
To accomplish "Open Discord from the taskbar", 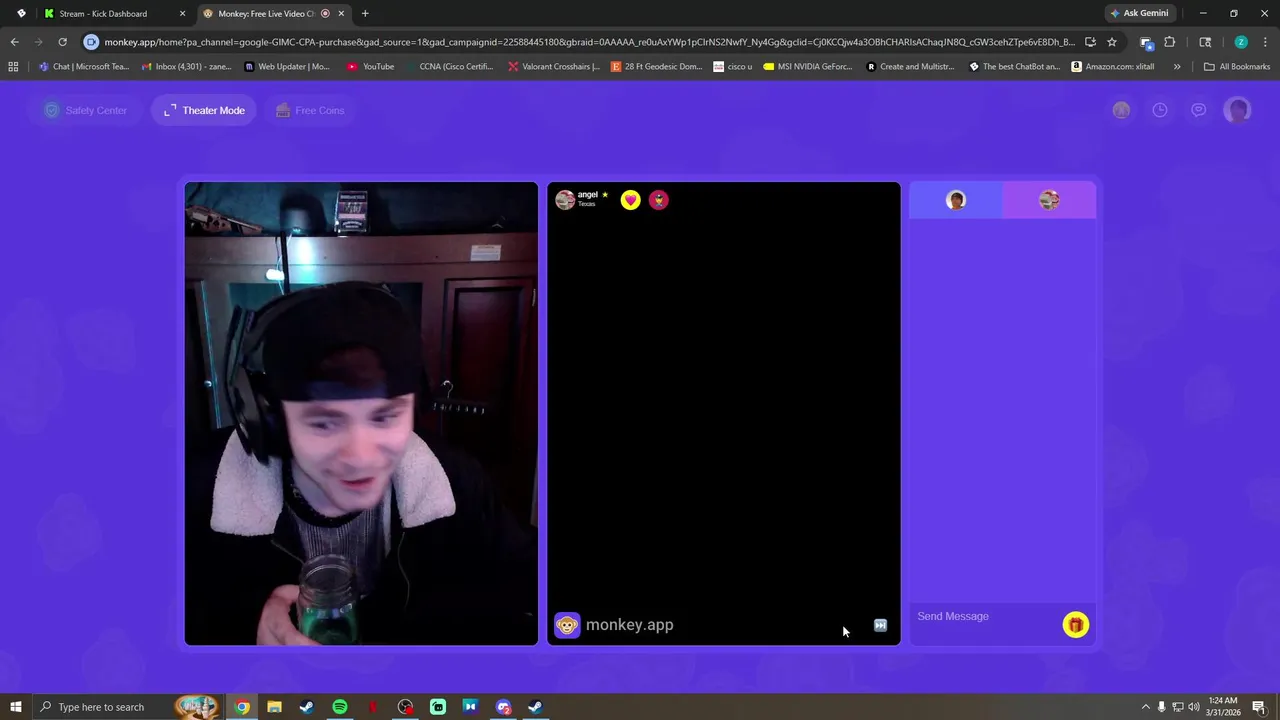I will coord(503,707).
